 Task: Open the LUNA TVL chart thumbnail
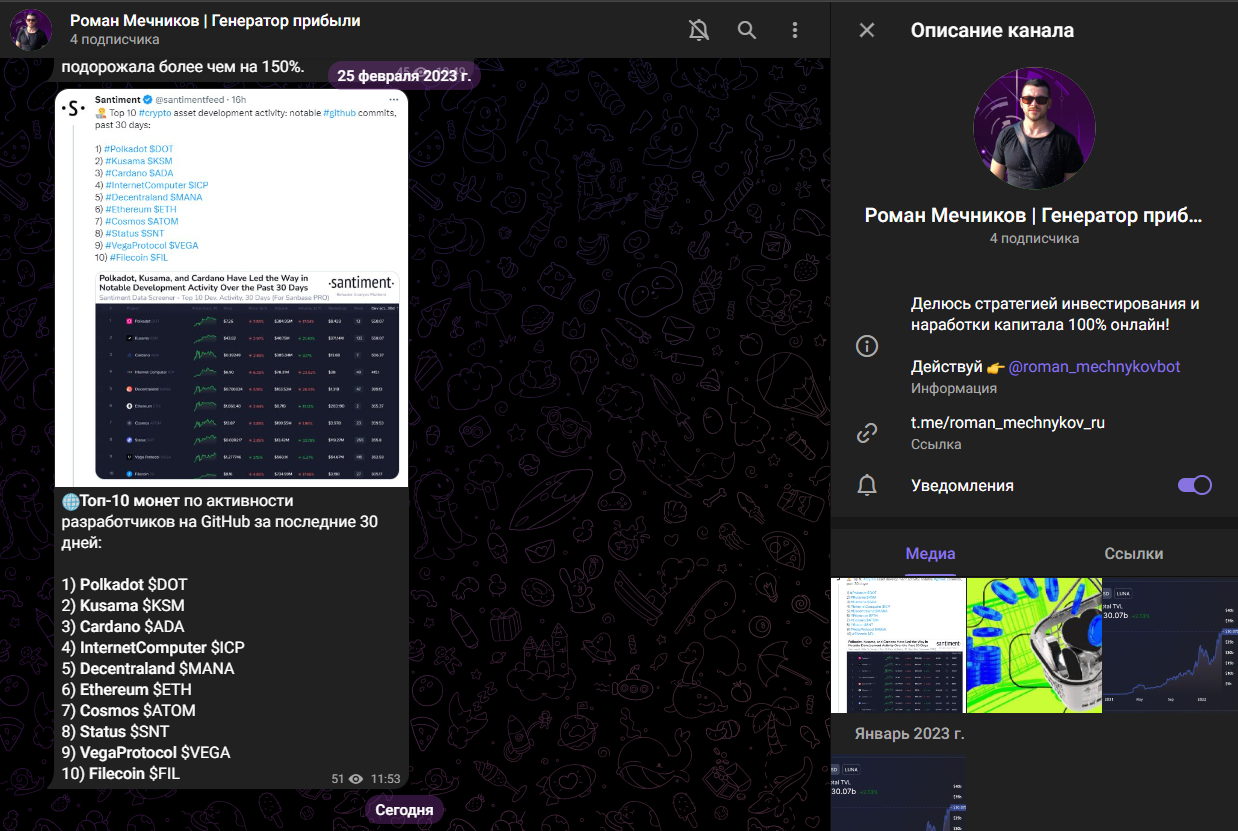click(x=1170, y=645)
